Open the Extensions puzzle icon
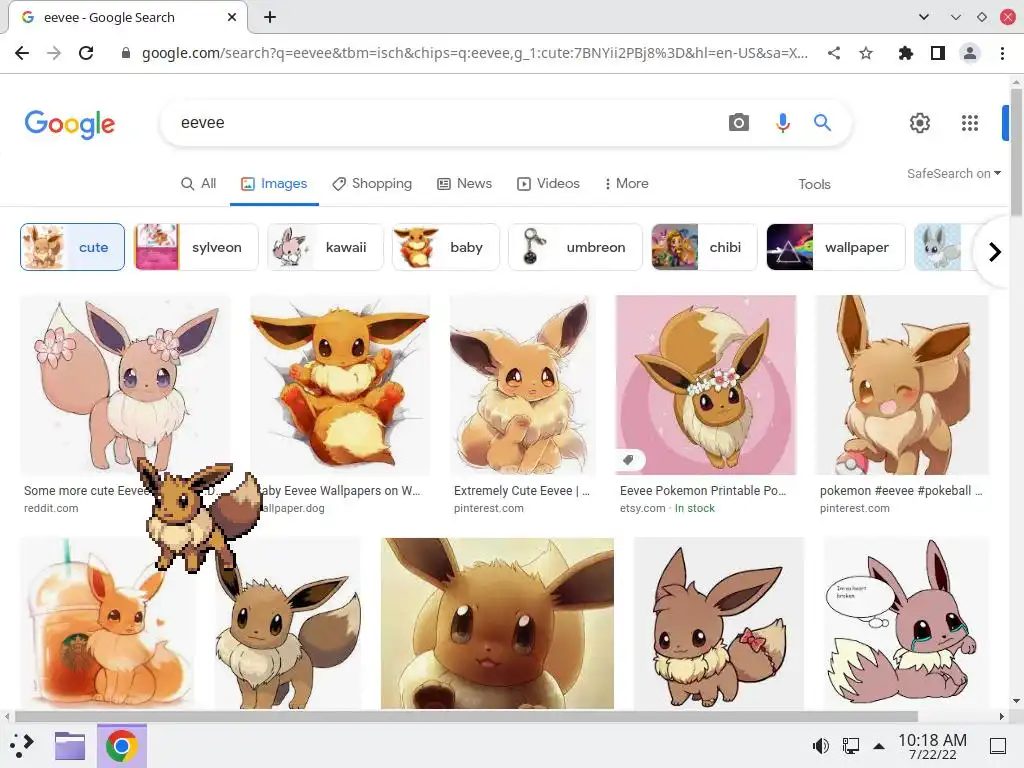The image size is (1024, 768). pos(905,53)
